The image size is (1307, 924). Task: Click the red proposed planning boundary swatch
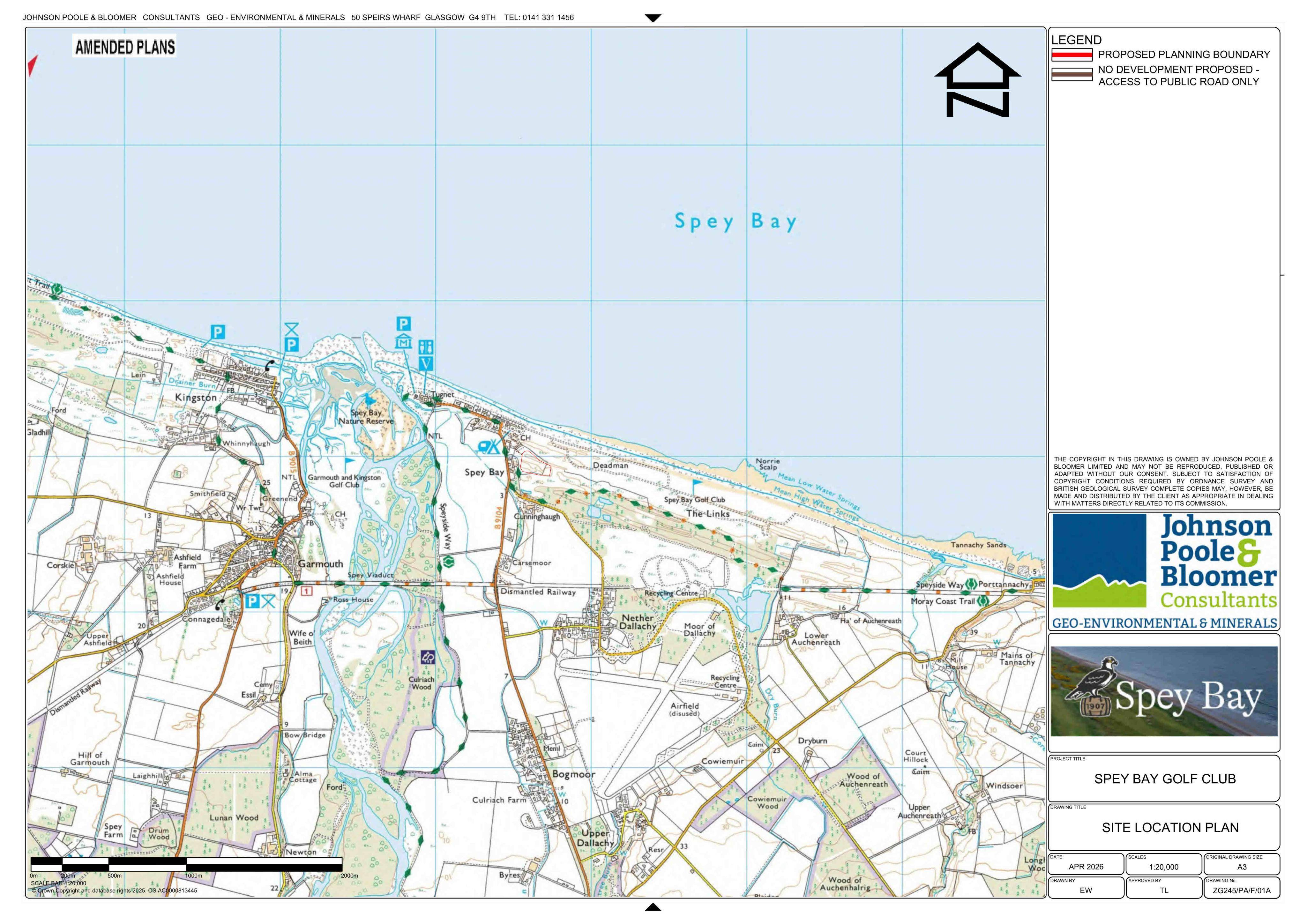1072,55
